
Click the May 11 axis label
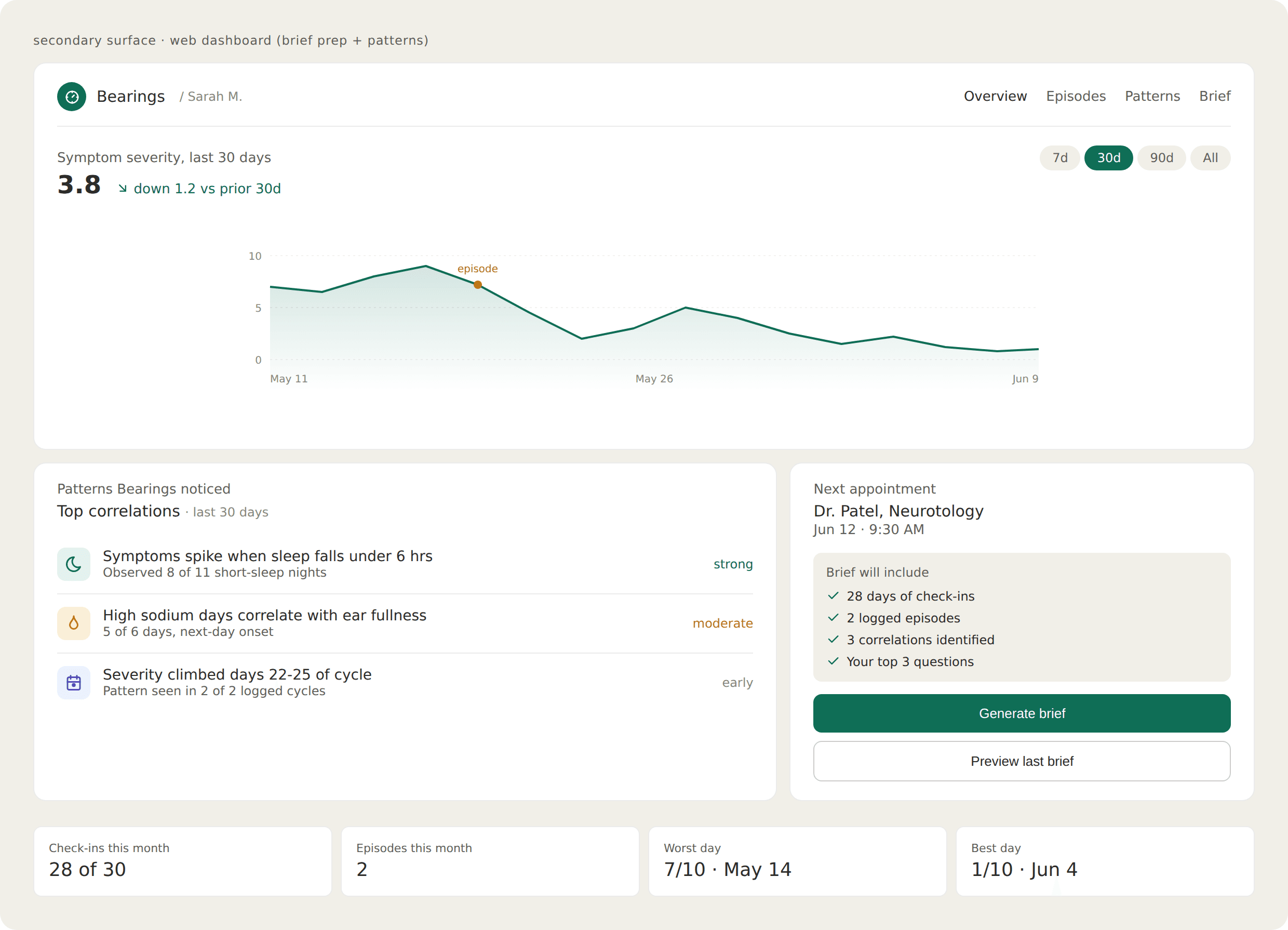click(x=288, y=378)
